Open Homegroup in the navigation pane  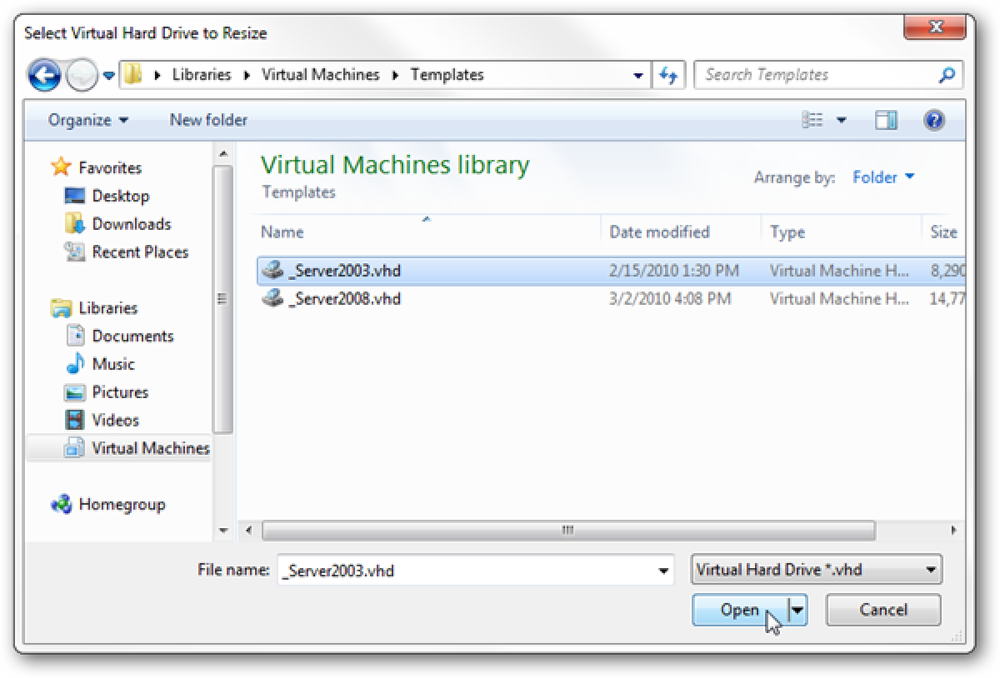coord(122,505)
